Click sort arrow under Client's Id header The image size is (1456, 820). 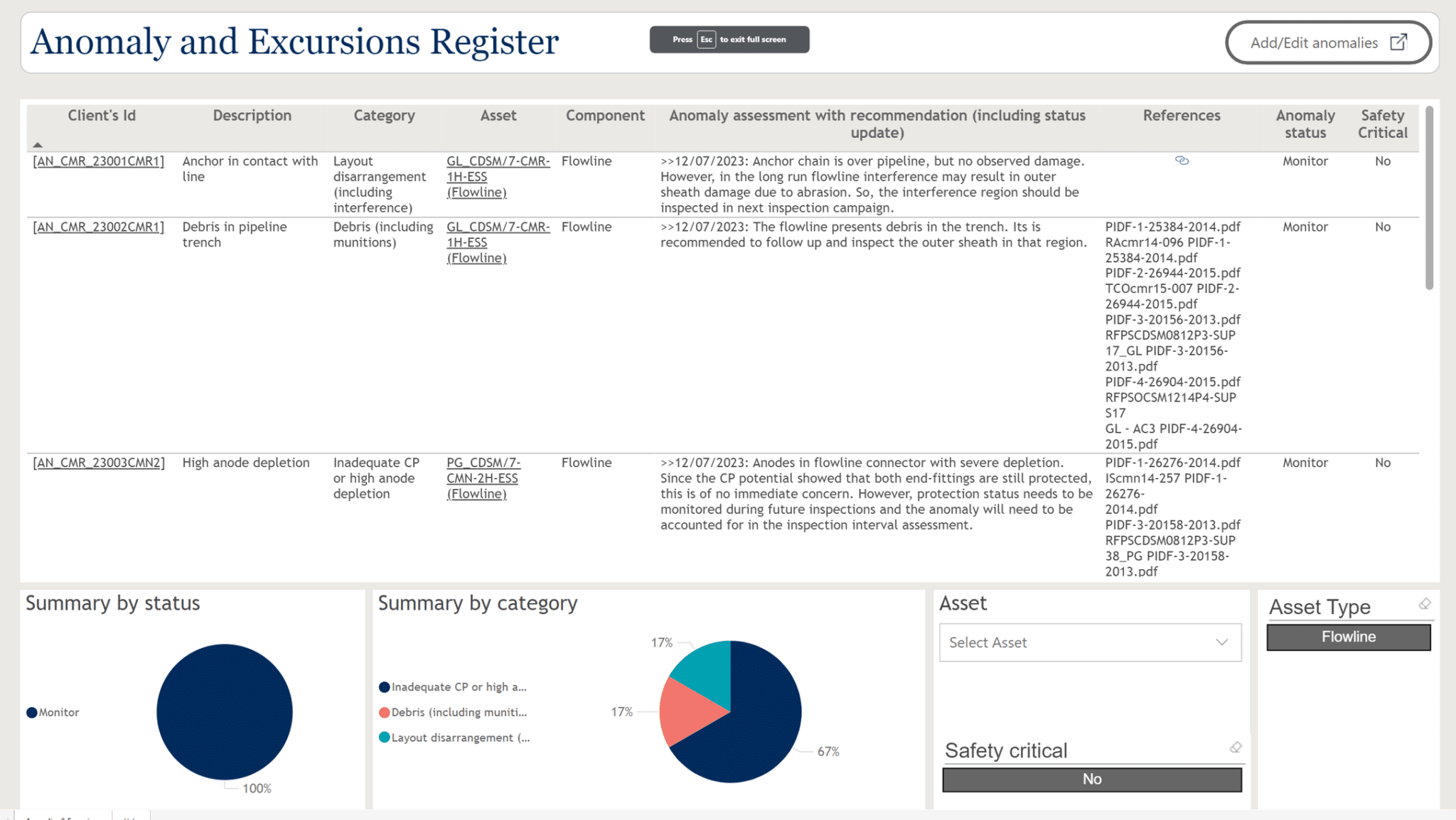click(38, 145)
